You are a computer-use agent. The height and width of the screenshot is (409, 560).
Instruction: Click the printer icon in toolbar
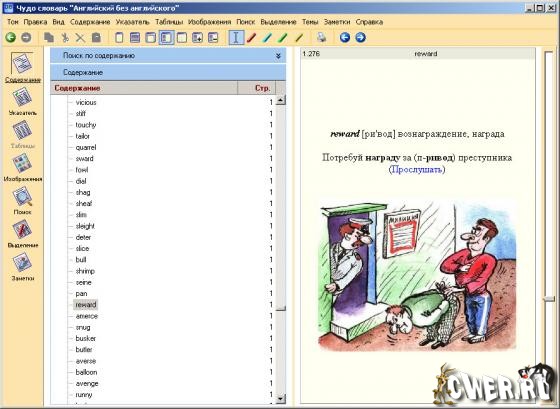321,37
